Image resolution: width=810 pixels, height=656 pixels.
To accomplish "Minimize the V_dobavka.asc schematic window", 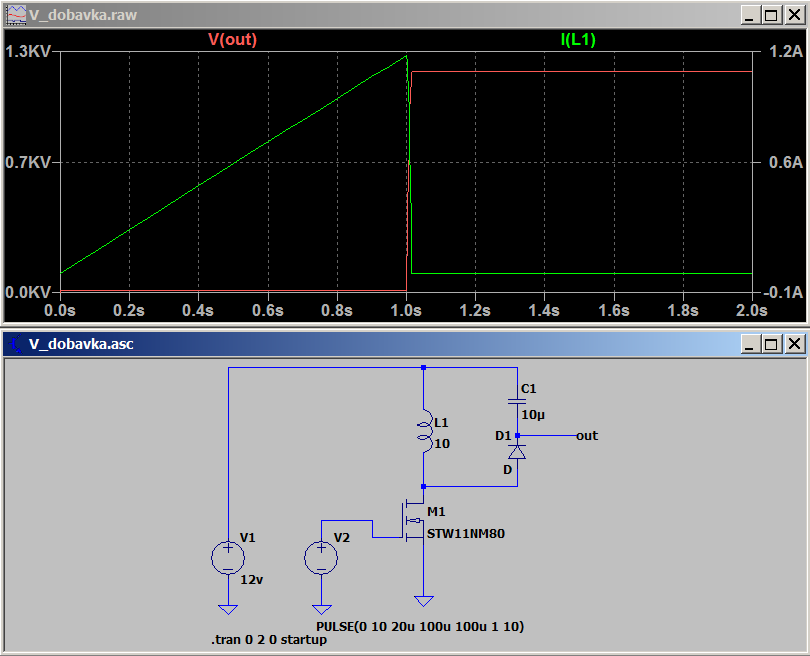I will [750, 344].
